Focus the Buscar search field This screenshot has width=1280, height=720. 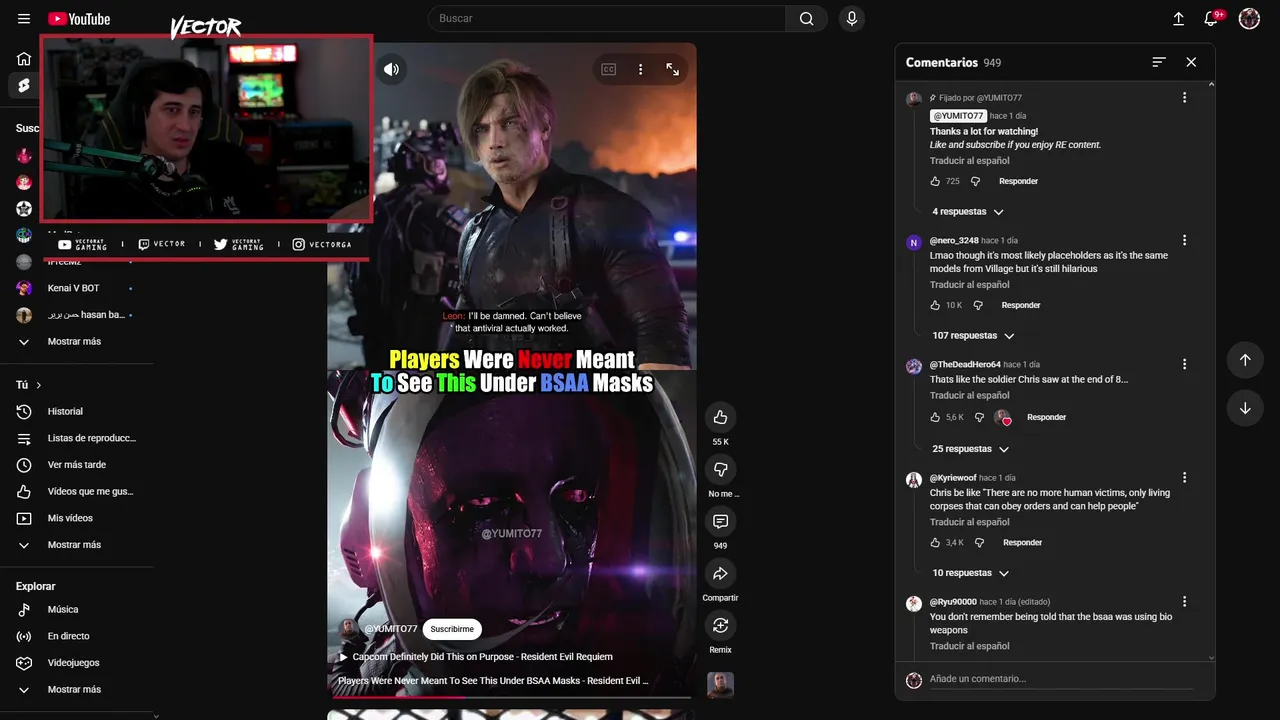coord(606,19)
